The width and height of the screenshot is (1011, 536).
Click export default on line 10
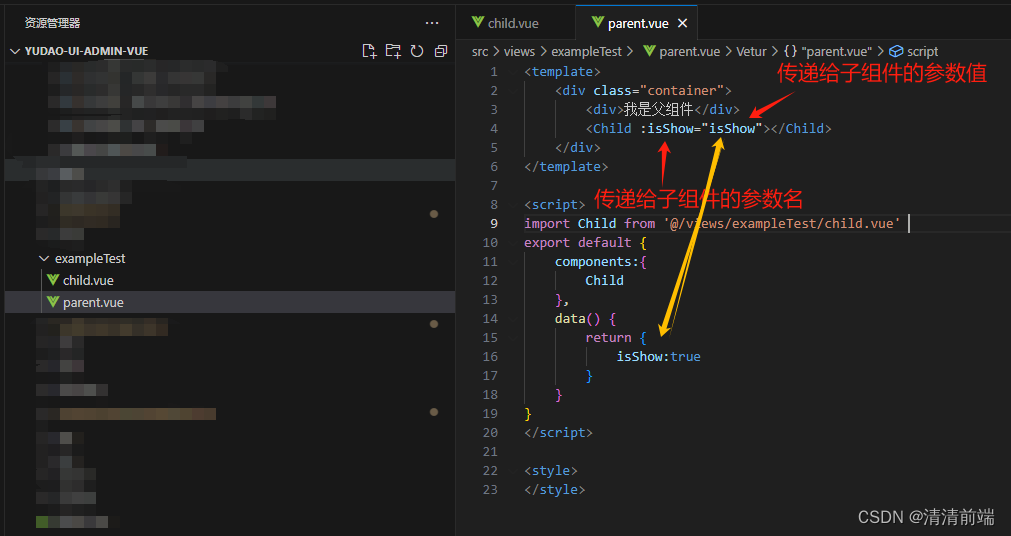(578, 243)
